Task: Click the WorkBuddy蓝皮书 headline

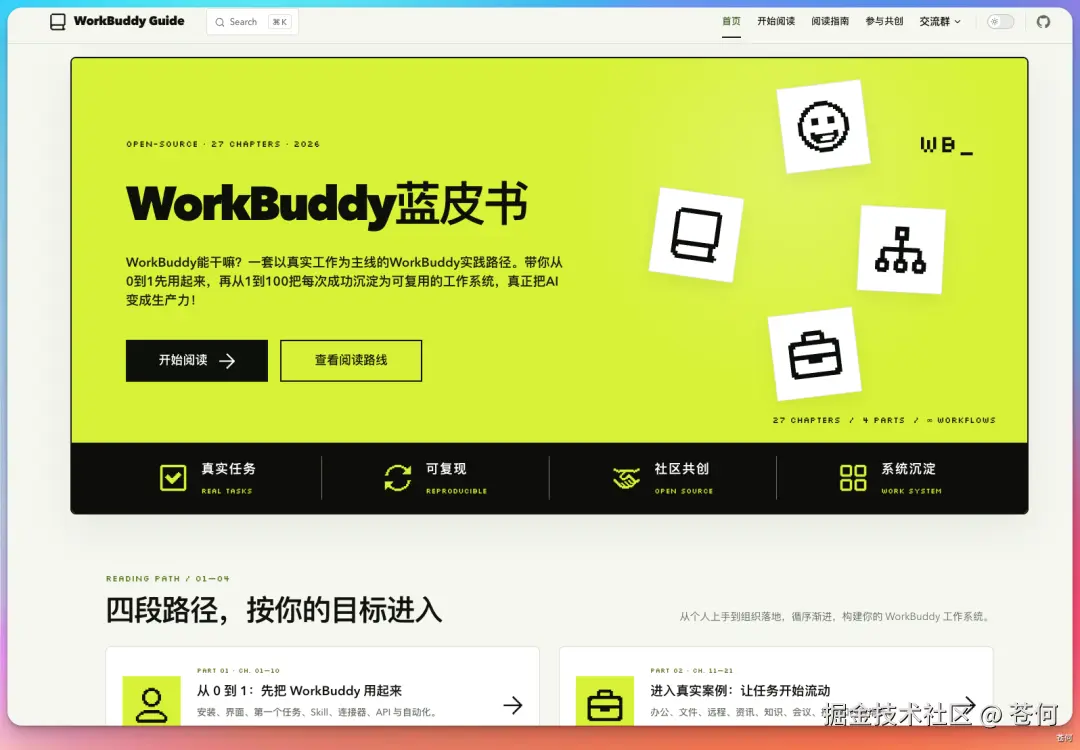Action: coord(327,205)
